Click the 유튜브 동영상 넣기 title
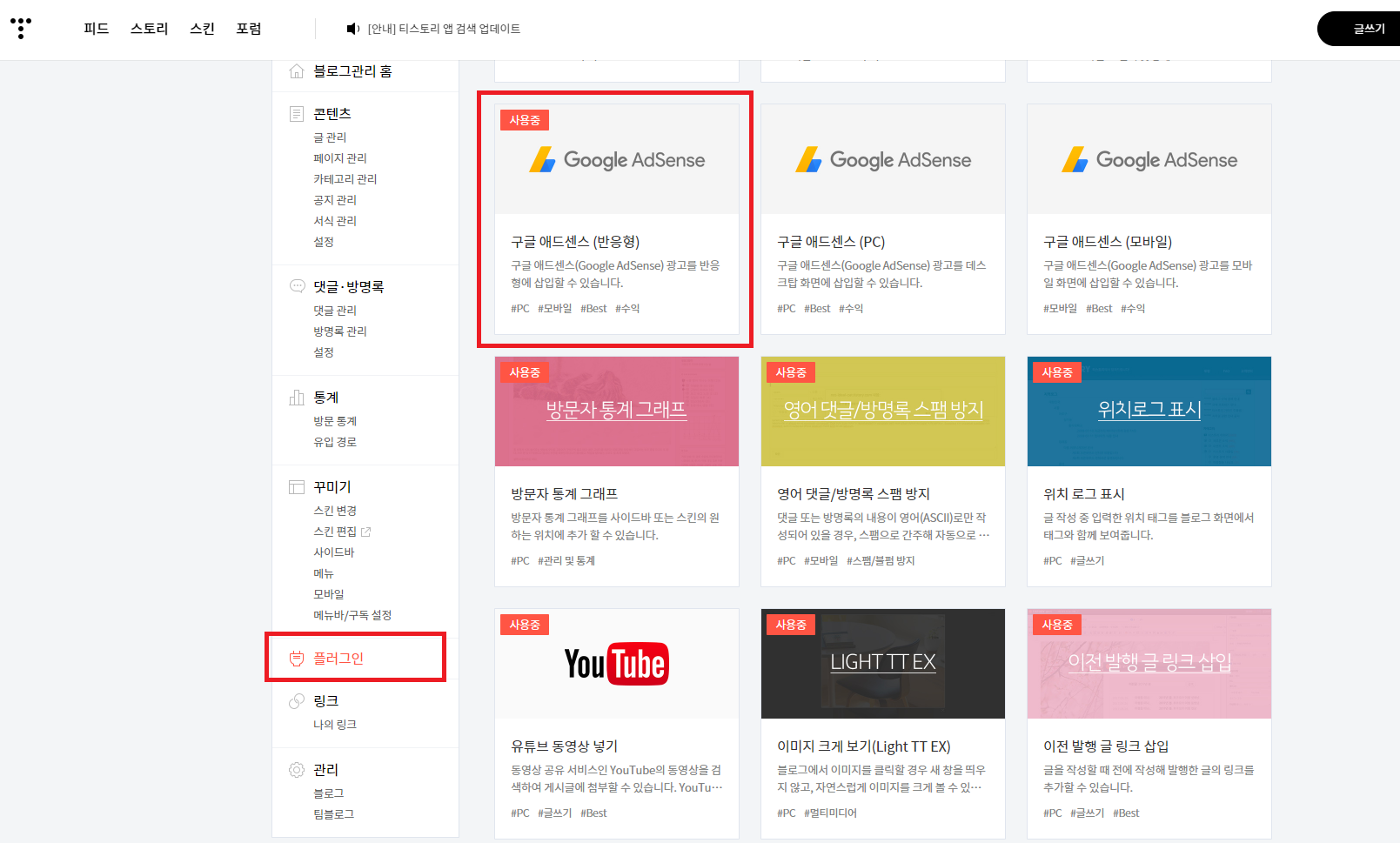The image size is (1400, 843). (564, 746)
